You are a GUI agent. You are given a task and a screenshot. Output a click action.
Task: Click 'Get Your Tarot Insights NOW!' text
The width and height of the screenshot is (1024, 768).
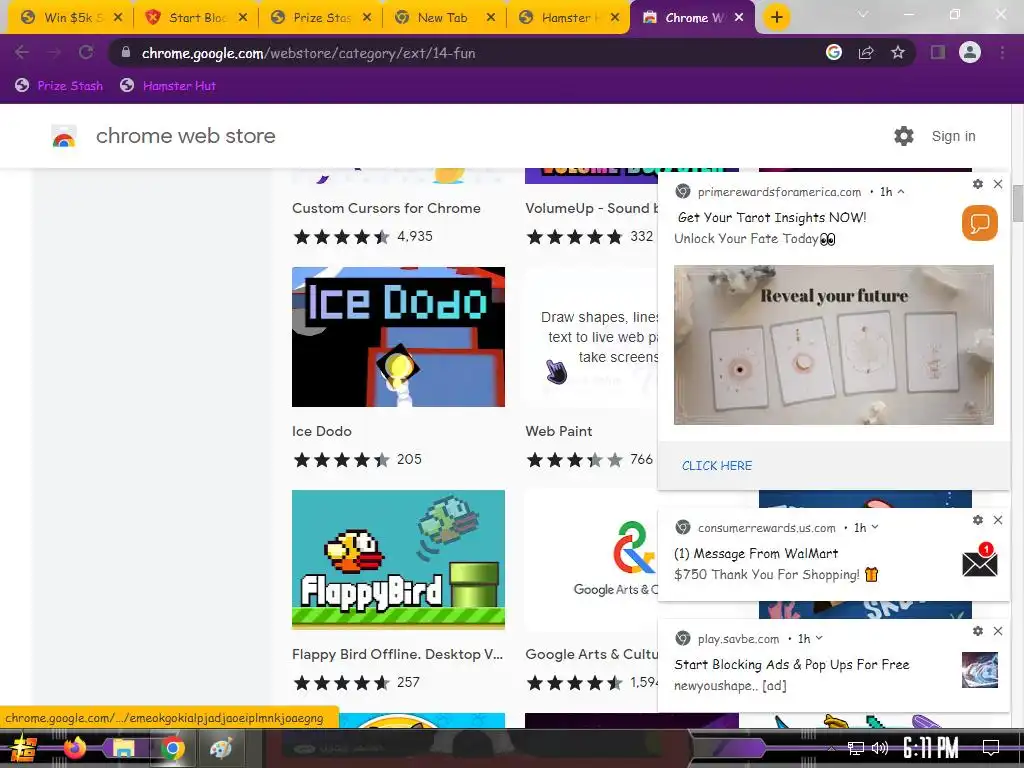tap(772, 217)
